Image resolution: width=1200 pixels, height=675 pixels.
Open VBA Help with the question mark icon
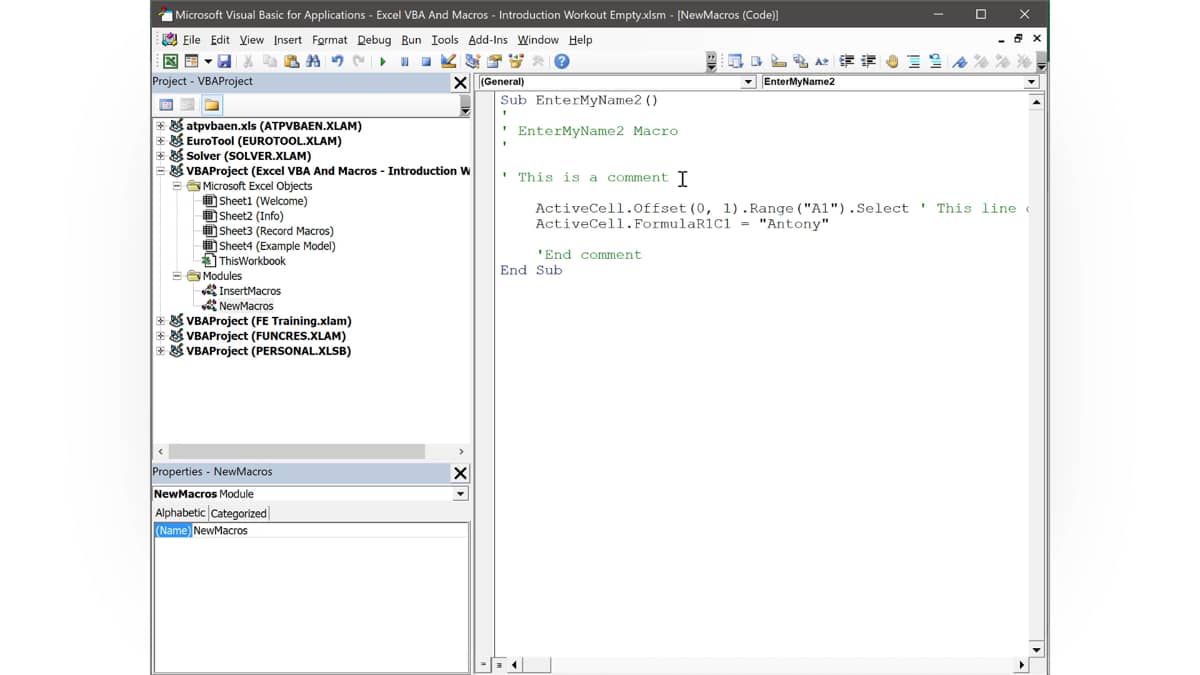coord(562,62)
